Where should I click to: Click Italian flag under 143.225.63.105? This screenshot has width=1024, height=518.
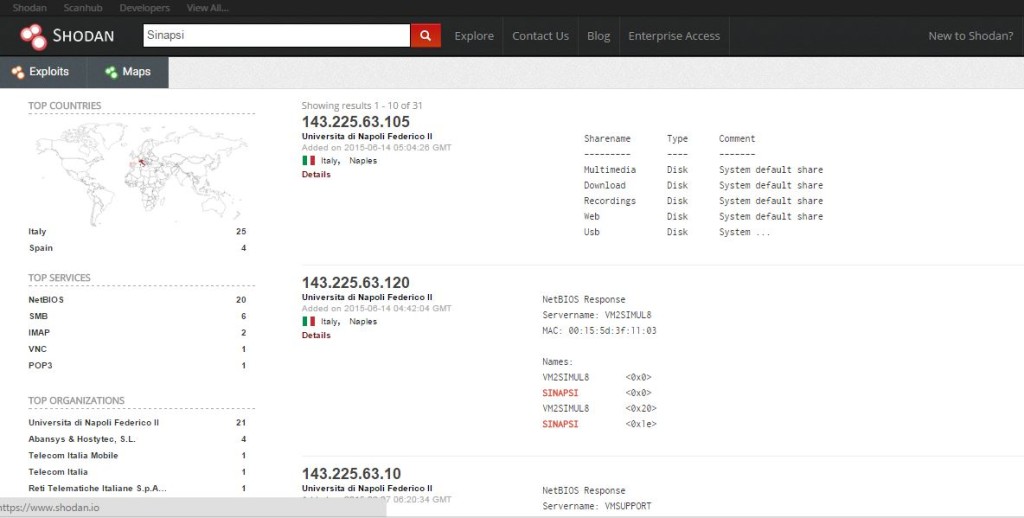(308, 160)
